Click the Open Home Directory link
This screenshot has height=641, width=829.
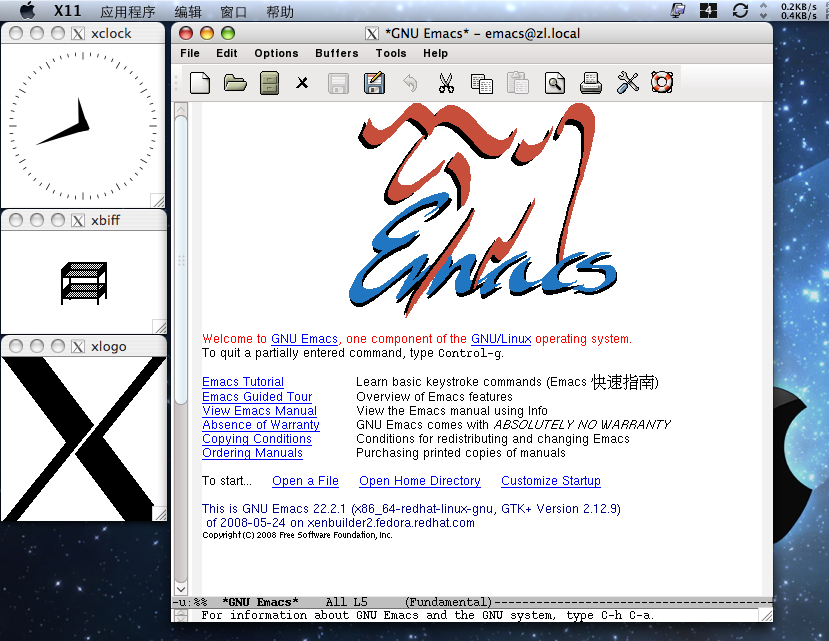[x=420, y=481]
